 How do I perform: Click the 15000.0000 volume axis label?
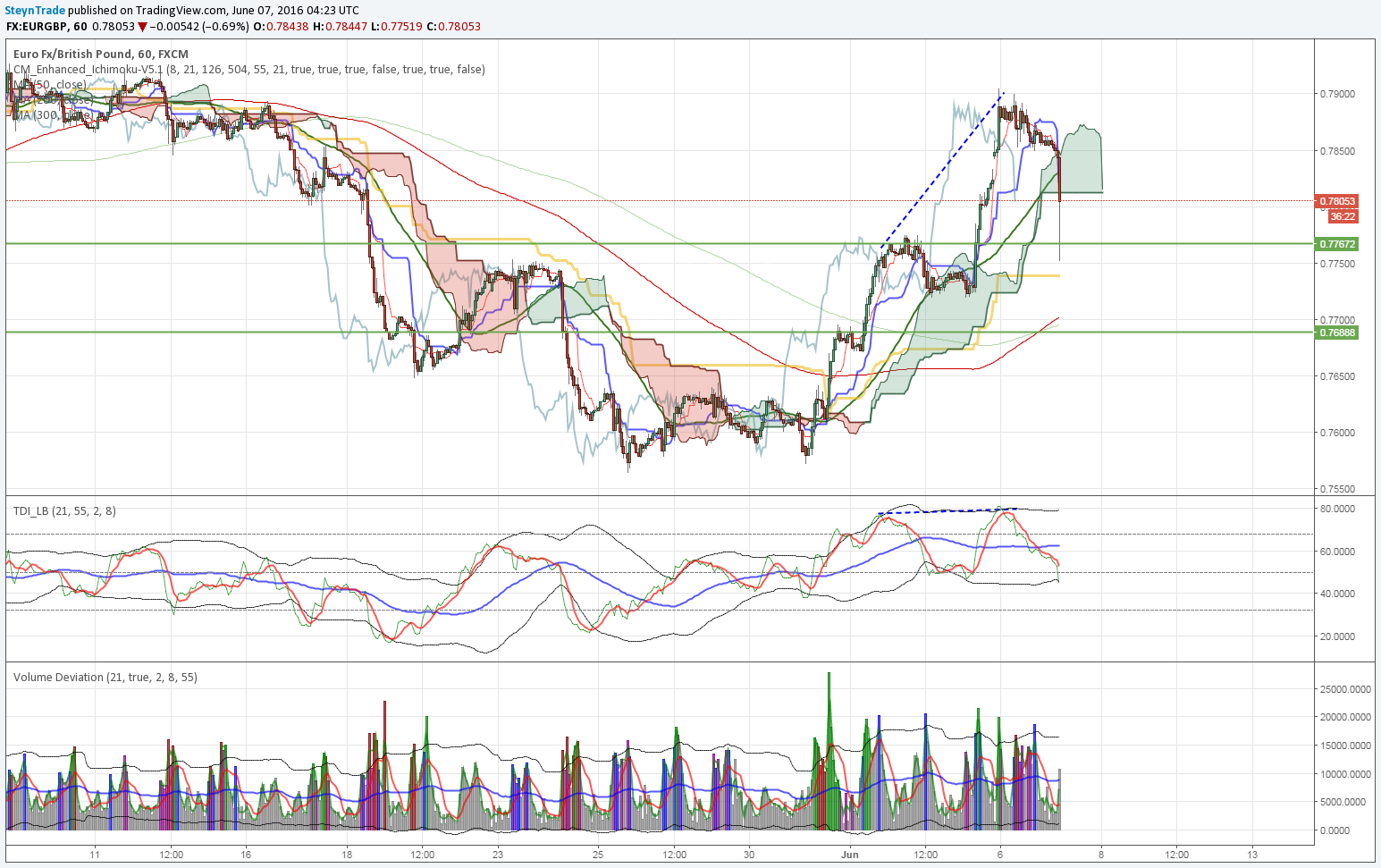[1346, 746]
